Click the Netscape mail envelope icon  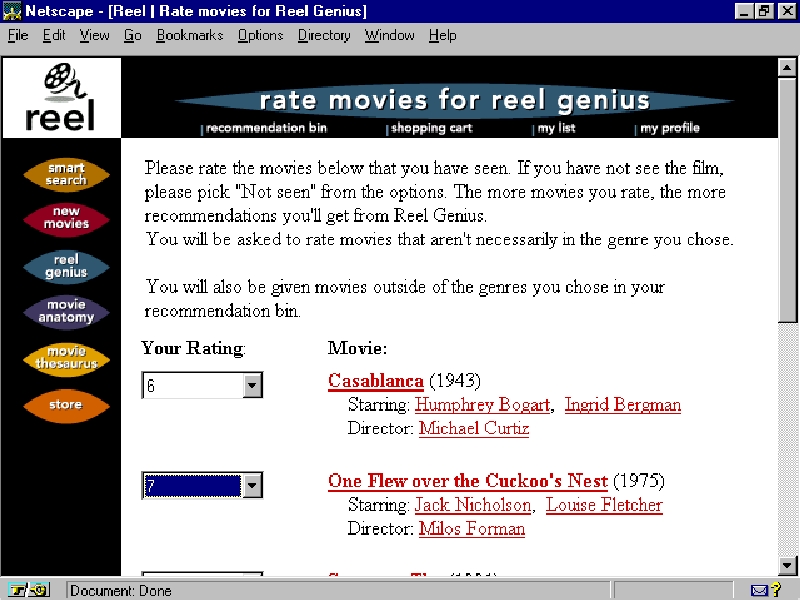click(x=759, y=591)
